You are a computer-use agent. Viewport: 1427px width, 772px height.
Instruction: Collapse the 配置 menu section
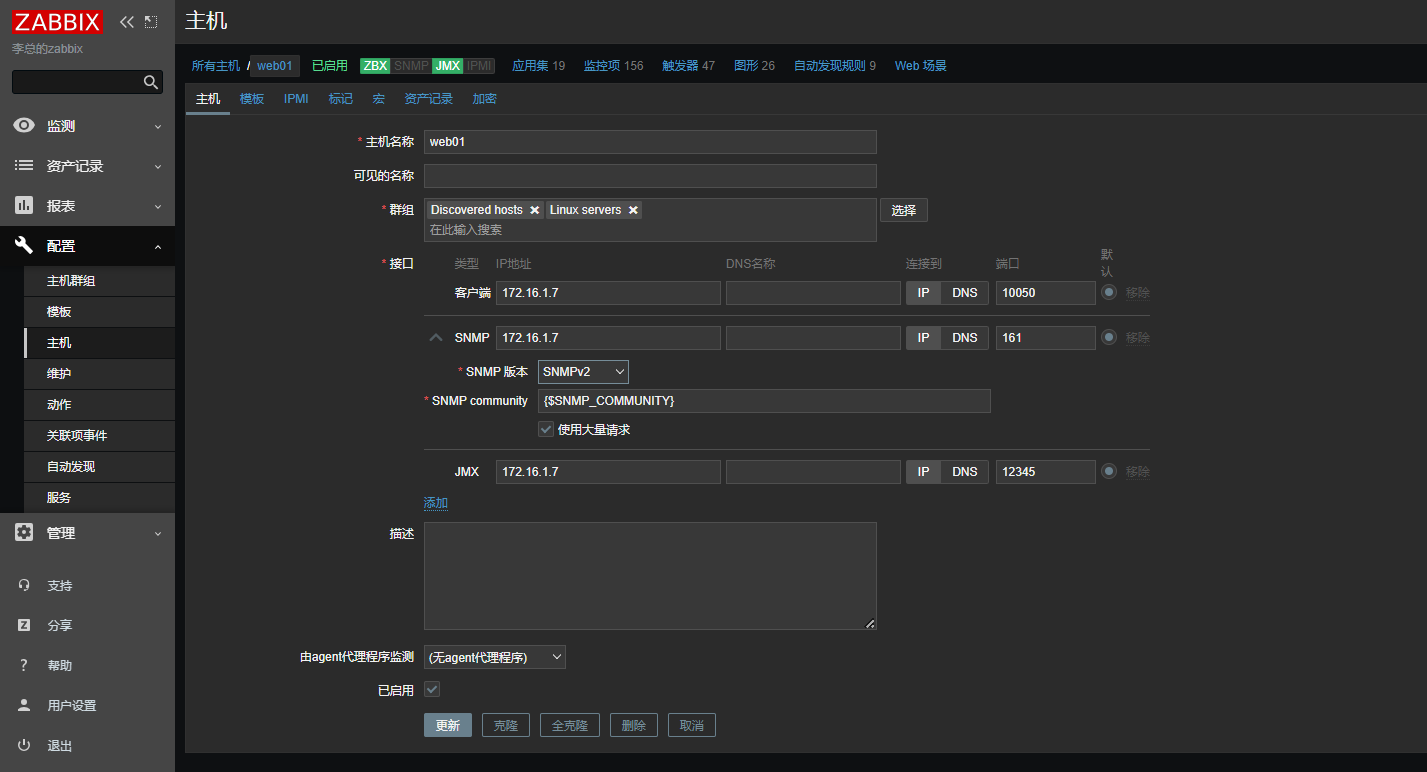157,247
